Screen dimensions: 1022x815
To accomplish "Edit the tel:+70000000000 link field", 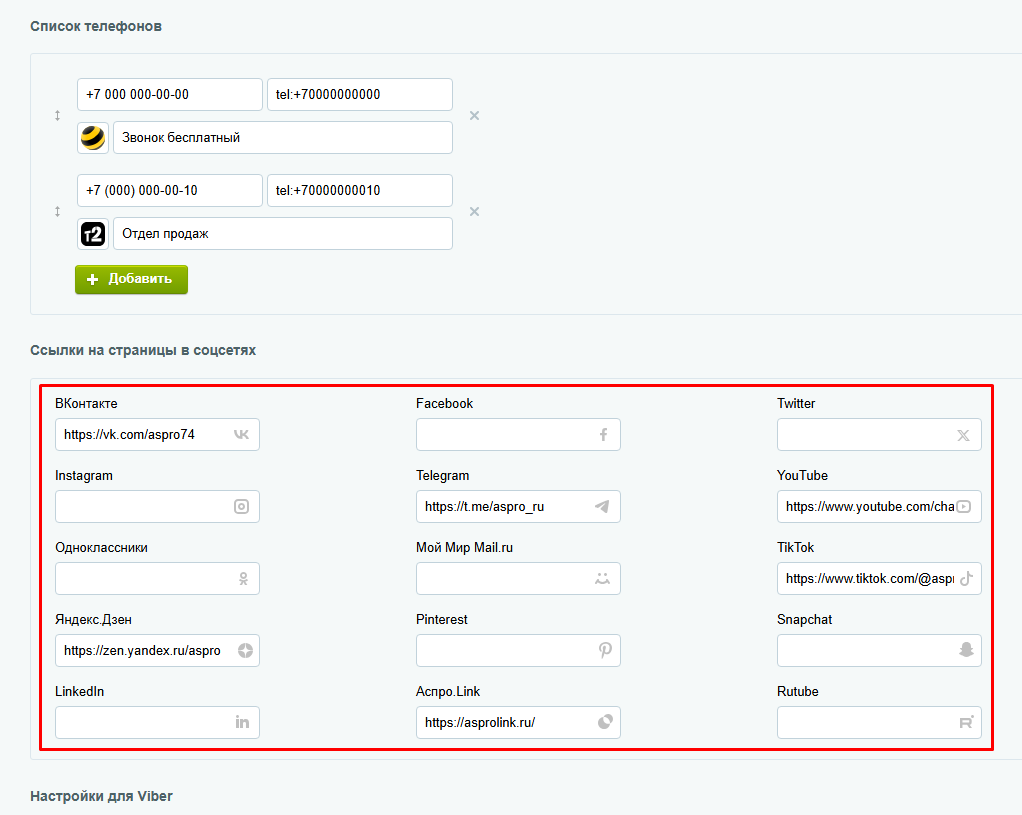I will point(360,95).
